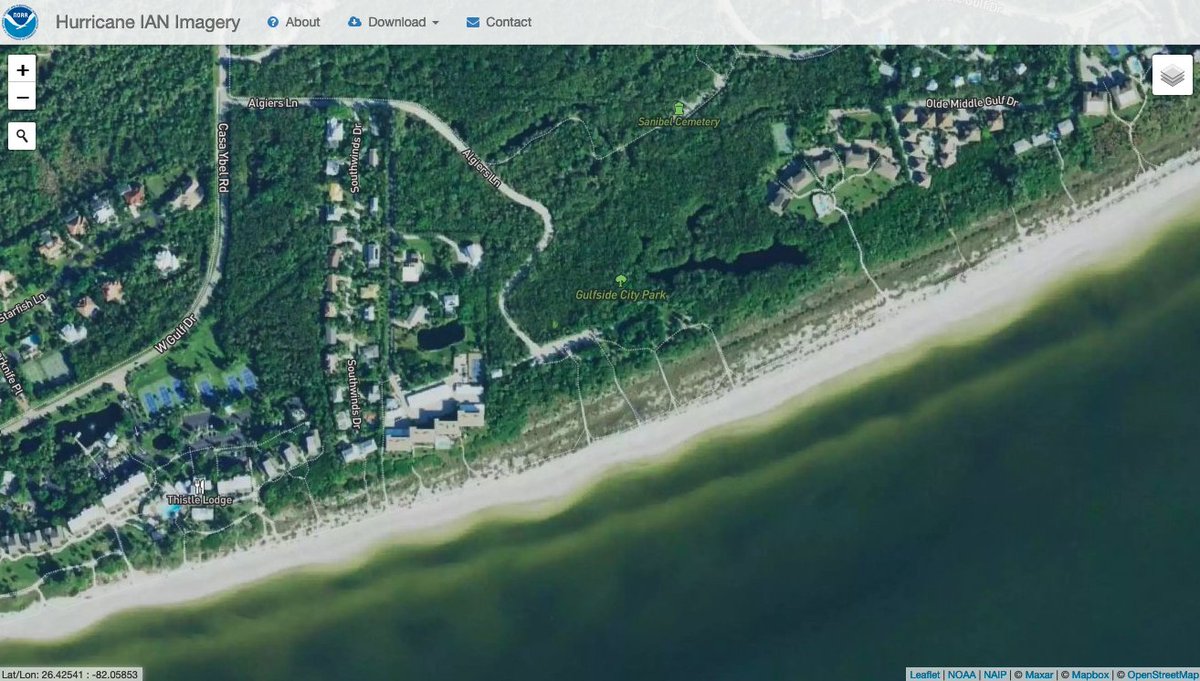Image resolution: width=1200 pixels, height=681 pixels.
Task: Zoom in on the map
Action: point(22,69)
